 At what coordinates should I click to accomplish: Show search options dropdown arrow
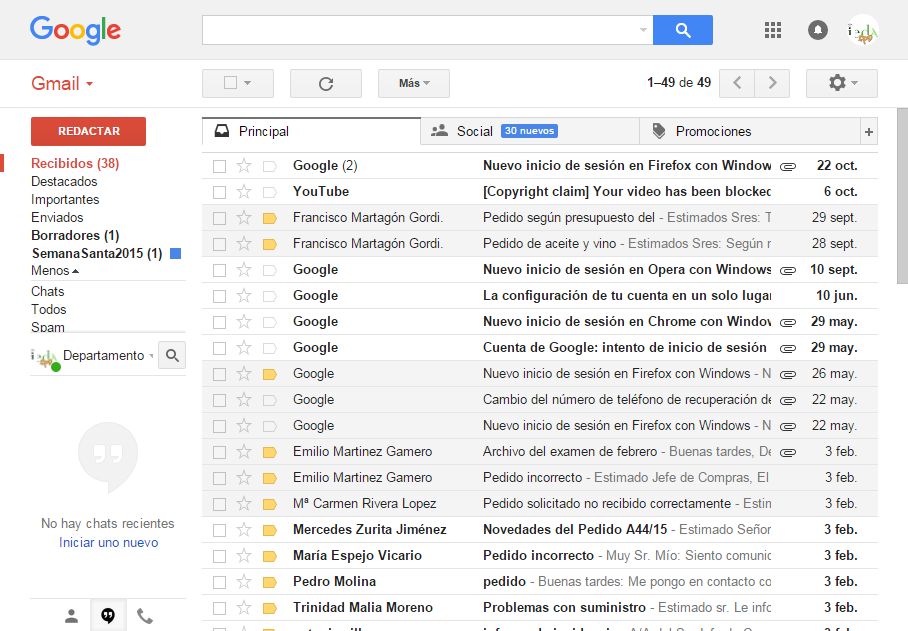click(643, 30)
